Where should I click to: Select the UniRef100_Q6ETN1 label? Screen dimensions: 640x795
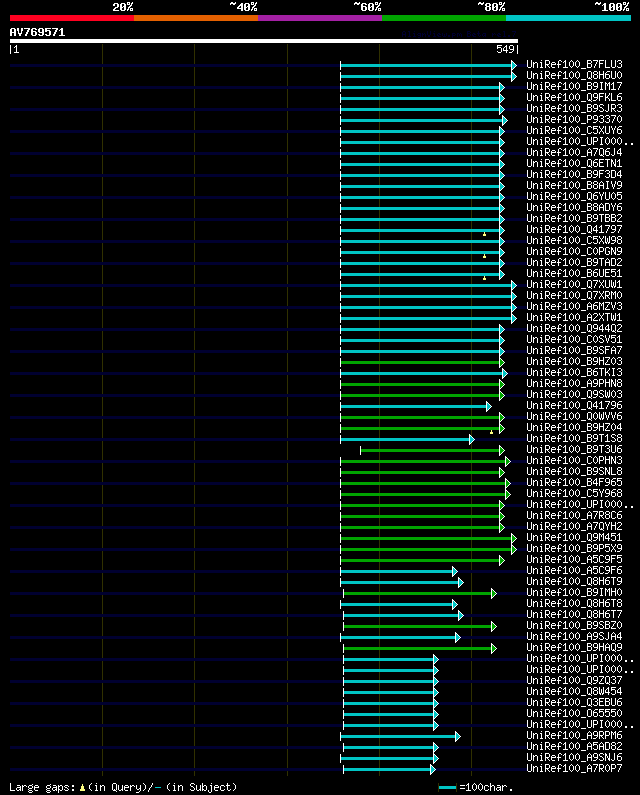(x=574, y=163)
